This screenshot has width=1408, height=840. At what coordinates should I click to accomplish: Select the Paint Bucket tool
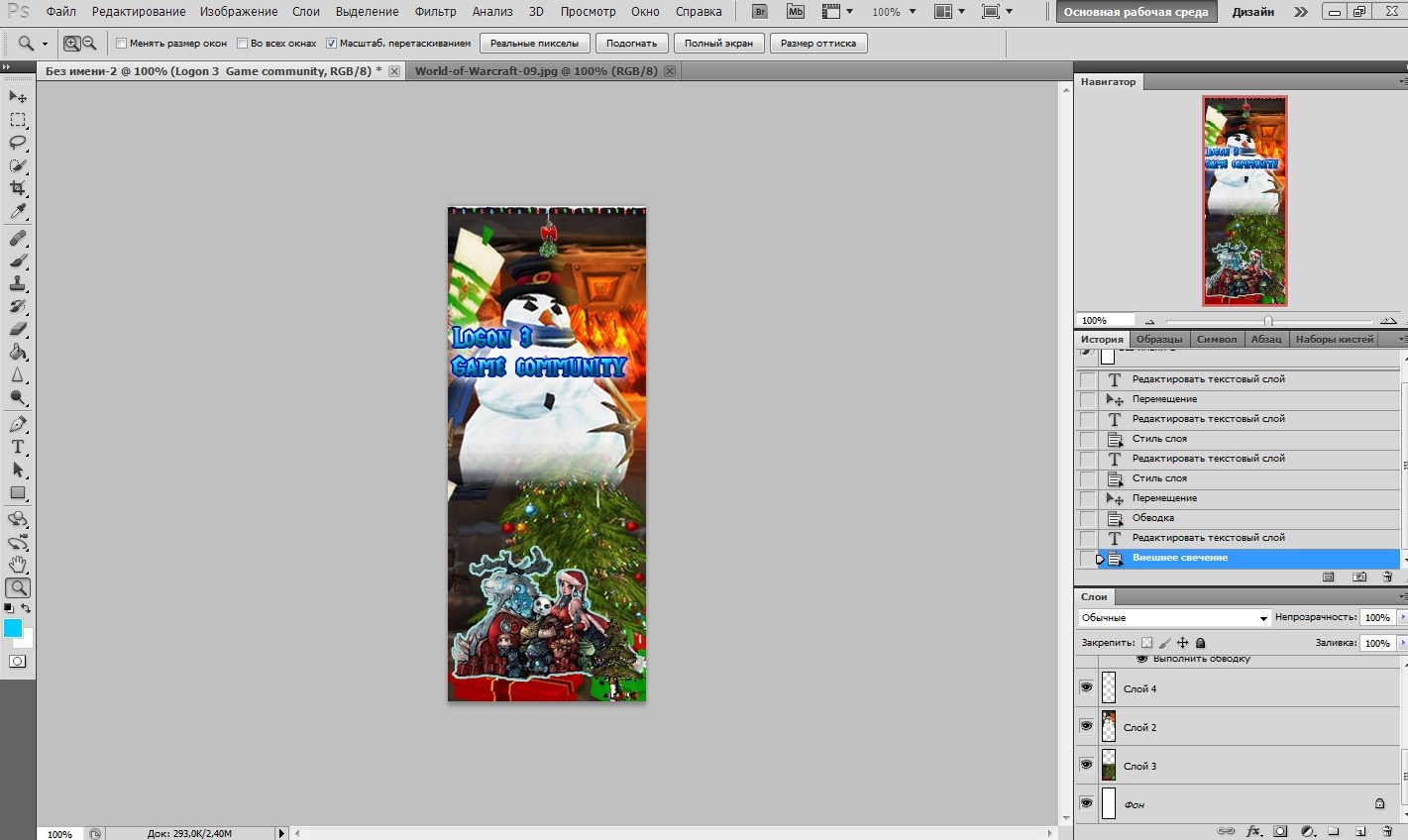pos(18,353)
